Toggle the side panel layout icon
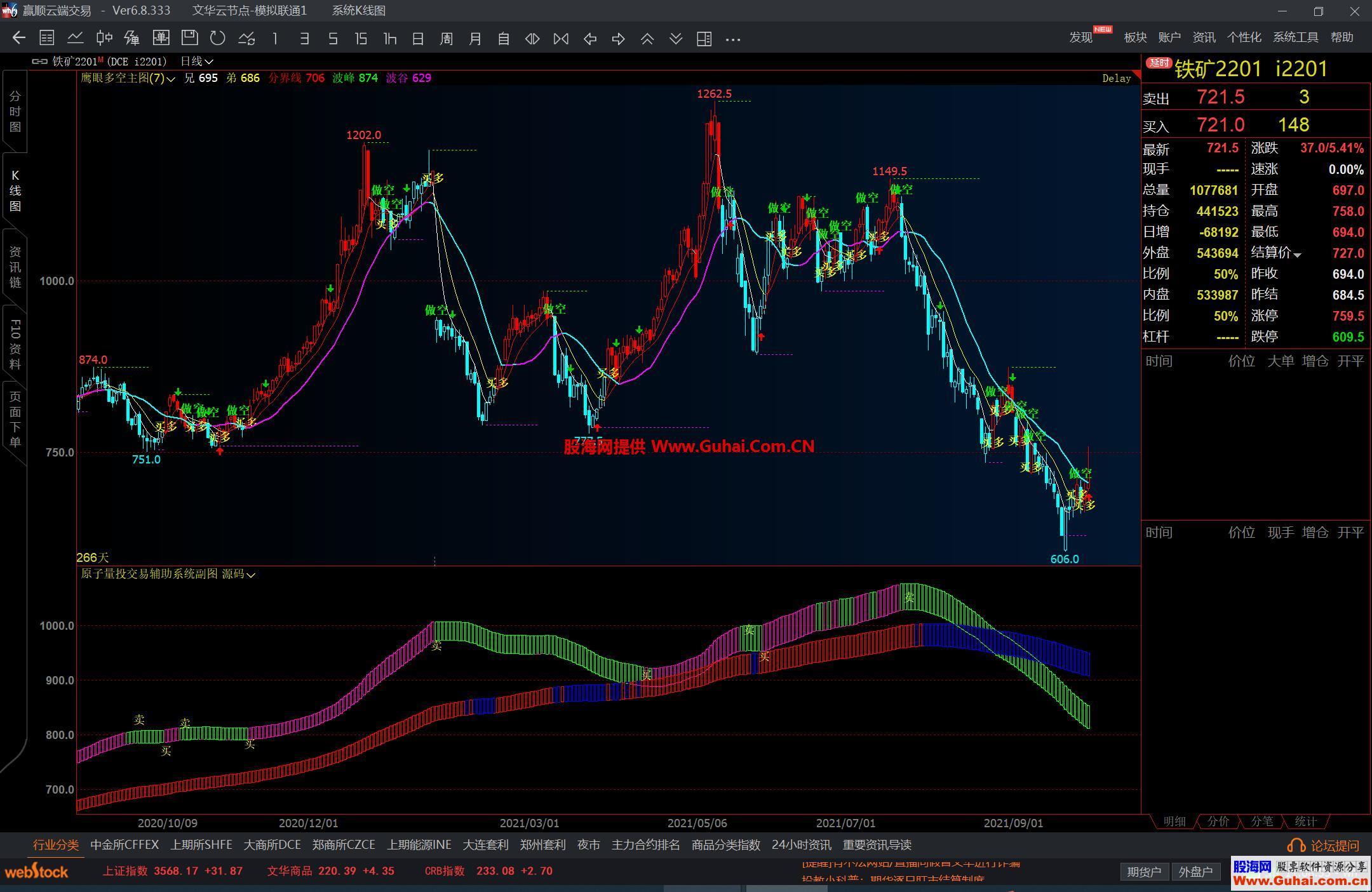This screenshot has height=892, width=1372. point(704,39)
